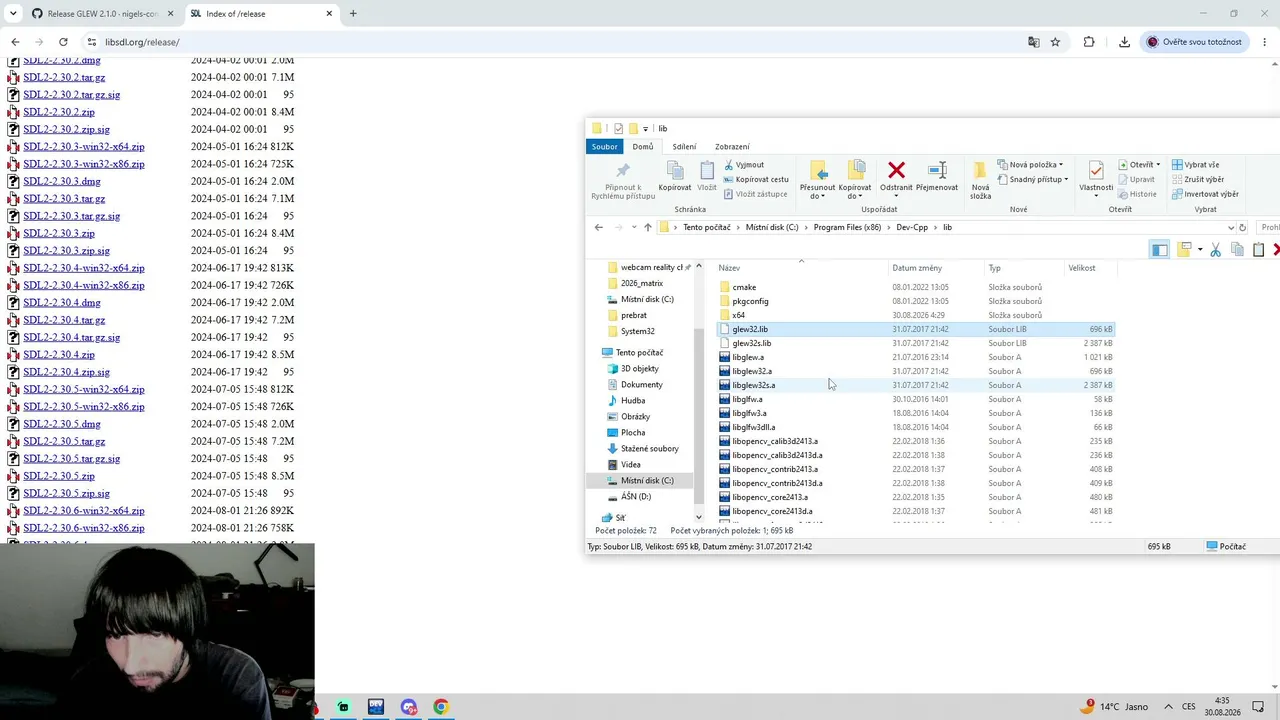1280x720 pixels.
Task: Click the Program Files (x86) breadcrumb
Action: pos(847,227)
